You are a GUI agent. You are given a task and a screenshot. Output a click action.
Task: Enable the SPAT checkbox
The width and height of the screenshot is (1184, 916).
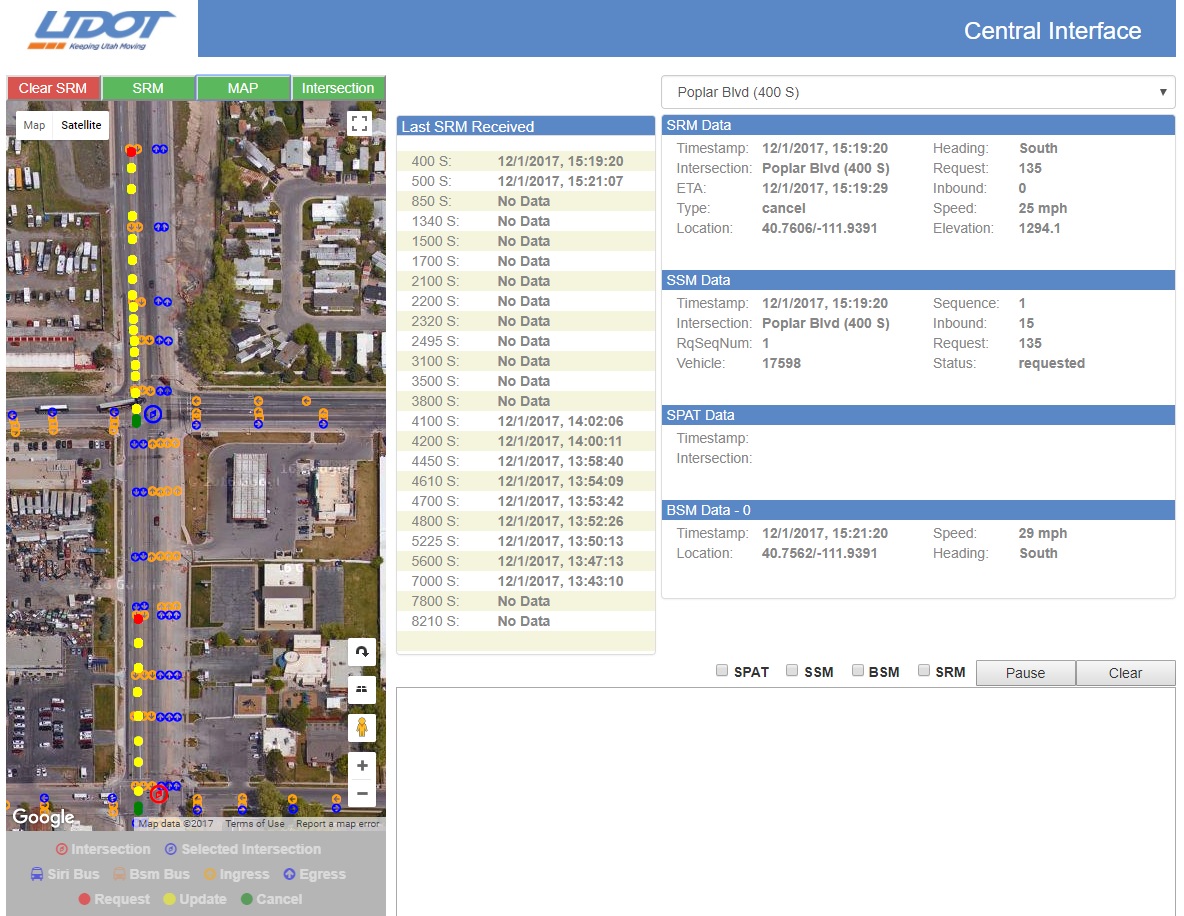click(722, 671)
